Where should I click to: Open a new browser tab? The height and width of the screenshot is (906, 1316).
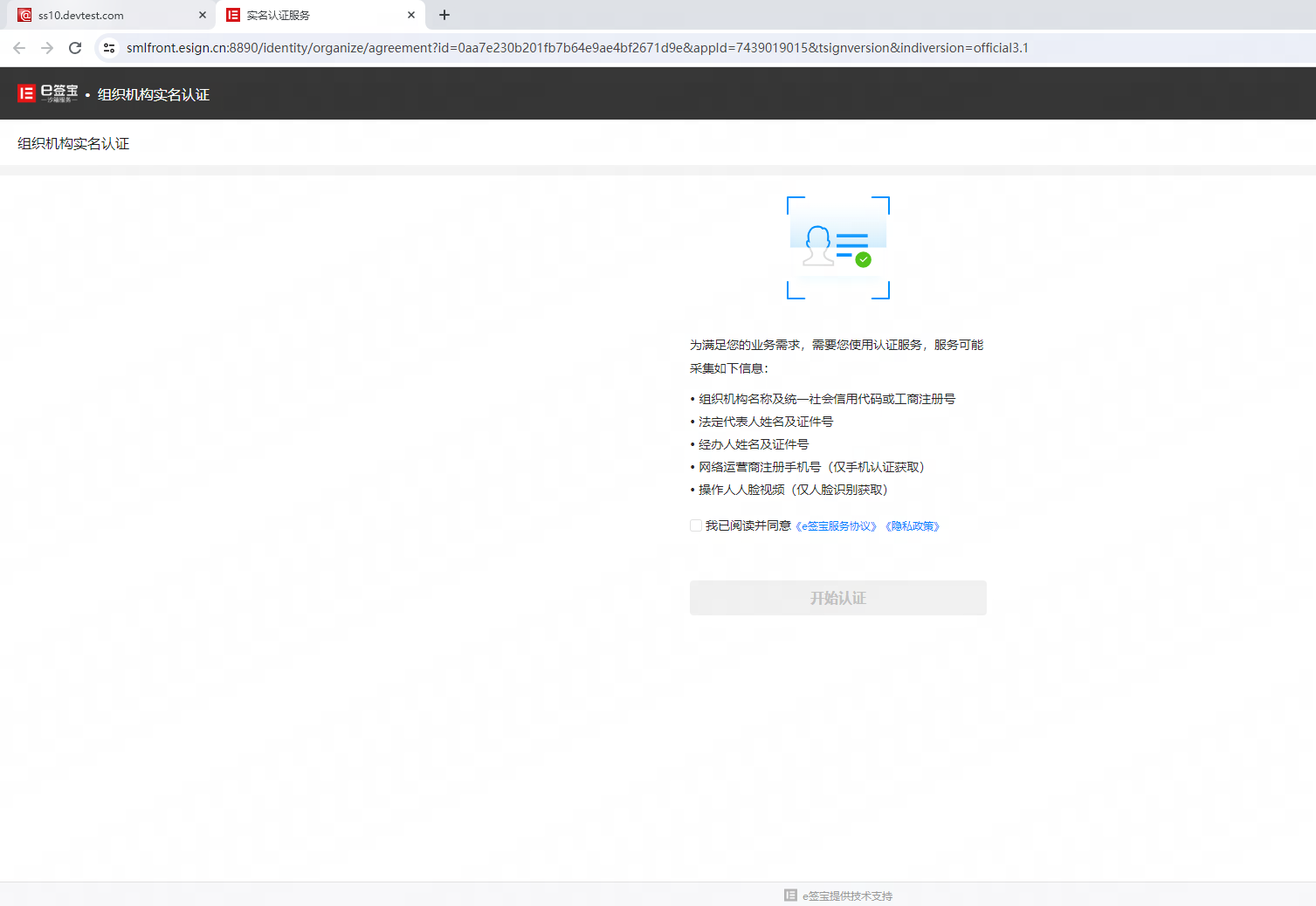(444, 15)
